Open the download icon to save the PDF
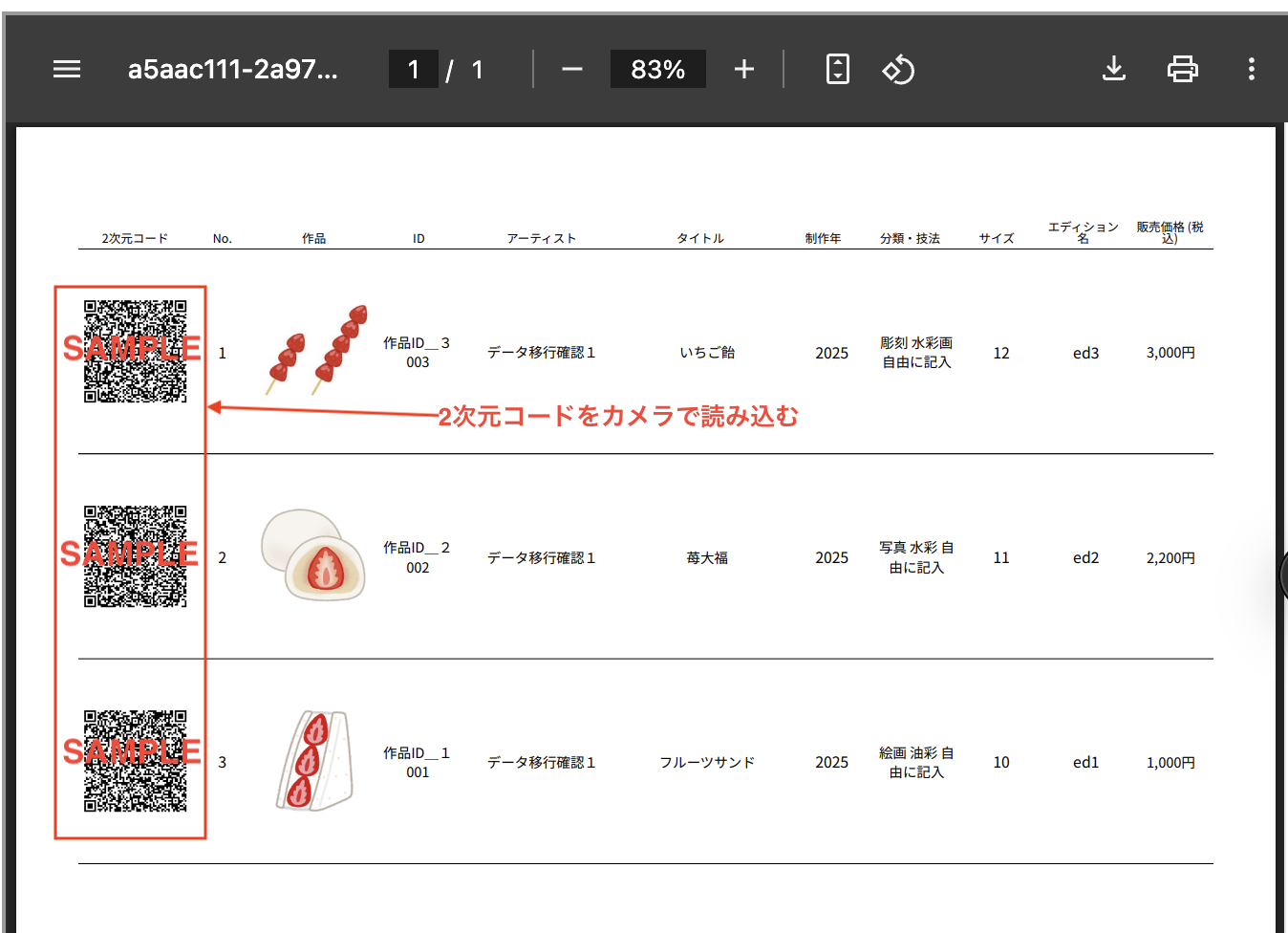Image resolution: width=1288 pixels, height=933 pixels. pyautogui.click(x=1113, y=68)
